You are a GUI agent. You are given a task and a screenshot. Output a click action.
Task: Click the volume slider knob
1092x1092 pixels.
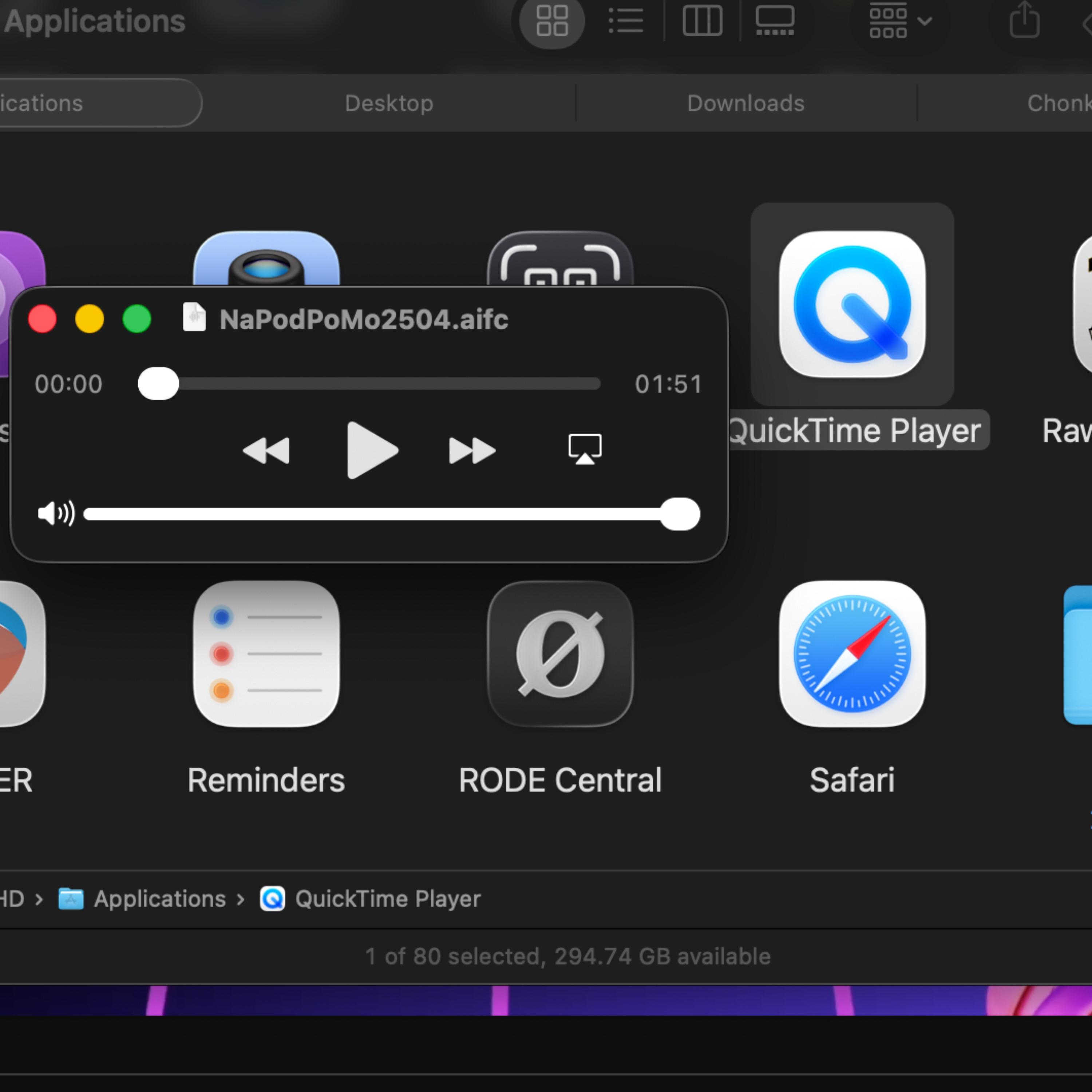point(680,514)
